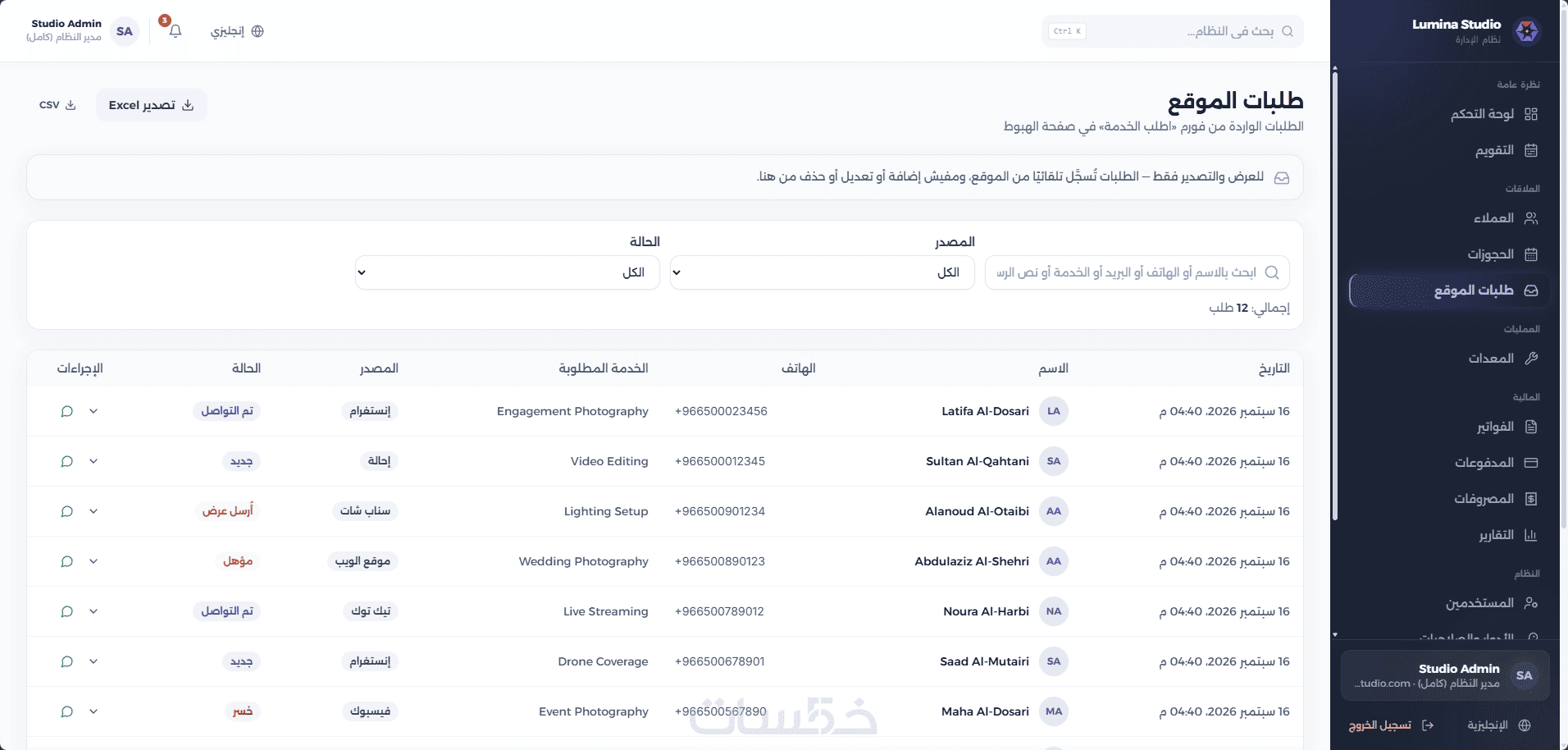Viewport: 1568px width, 750px height.
Task: Click the تصدير Excel export button
Action: tap(152, 105)
